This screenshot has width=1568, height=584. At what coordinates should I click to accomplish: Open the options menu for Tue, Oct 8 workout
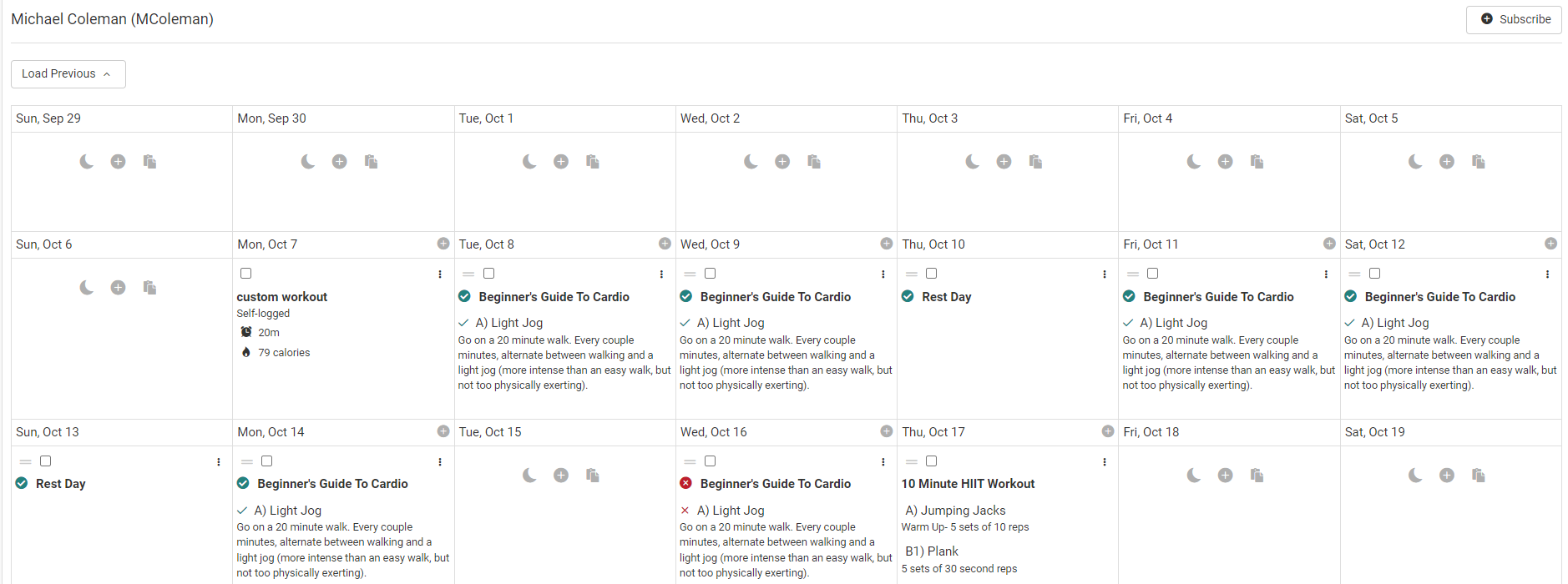(661, 274)
